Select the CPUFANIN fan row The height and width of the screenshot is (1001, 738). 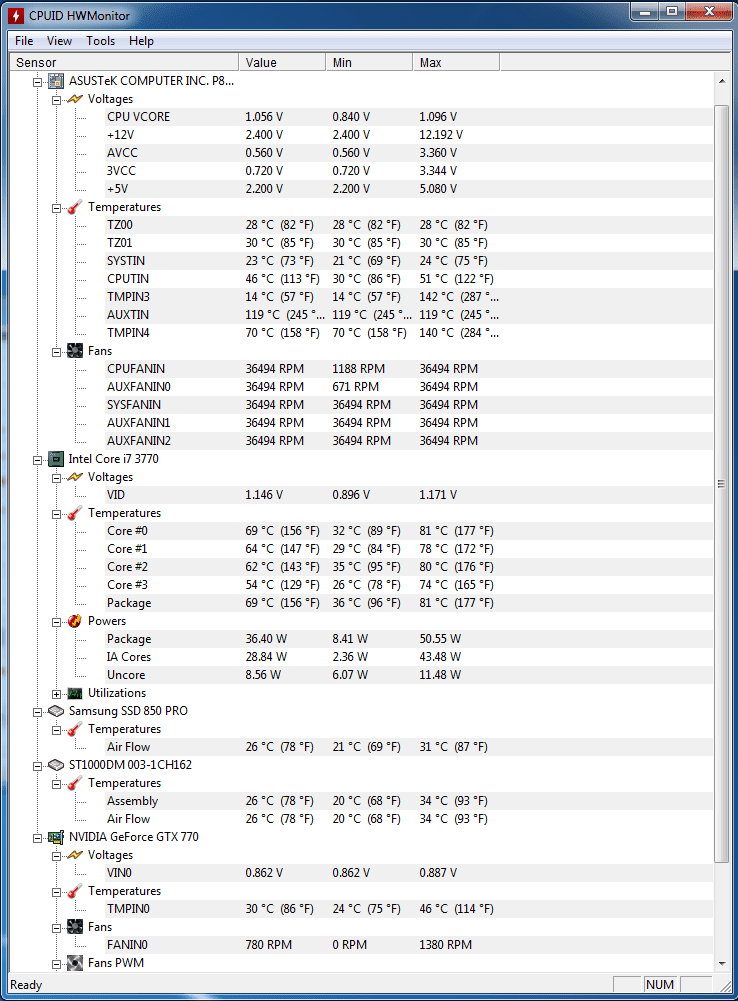(409, 369)
